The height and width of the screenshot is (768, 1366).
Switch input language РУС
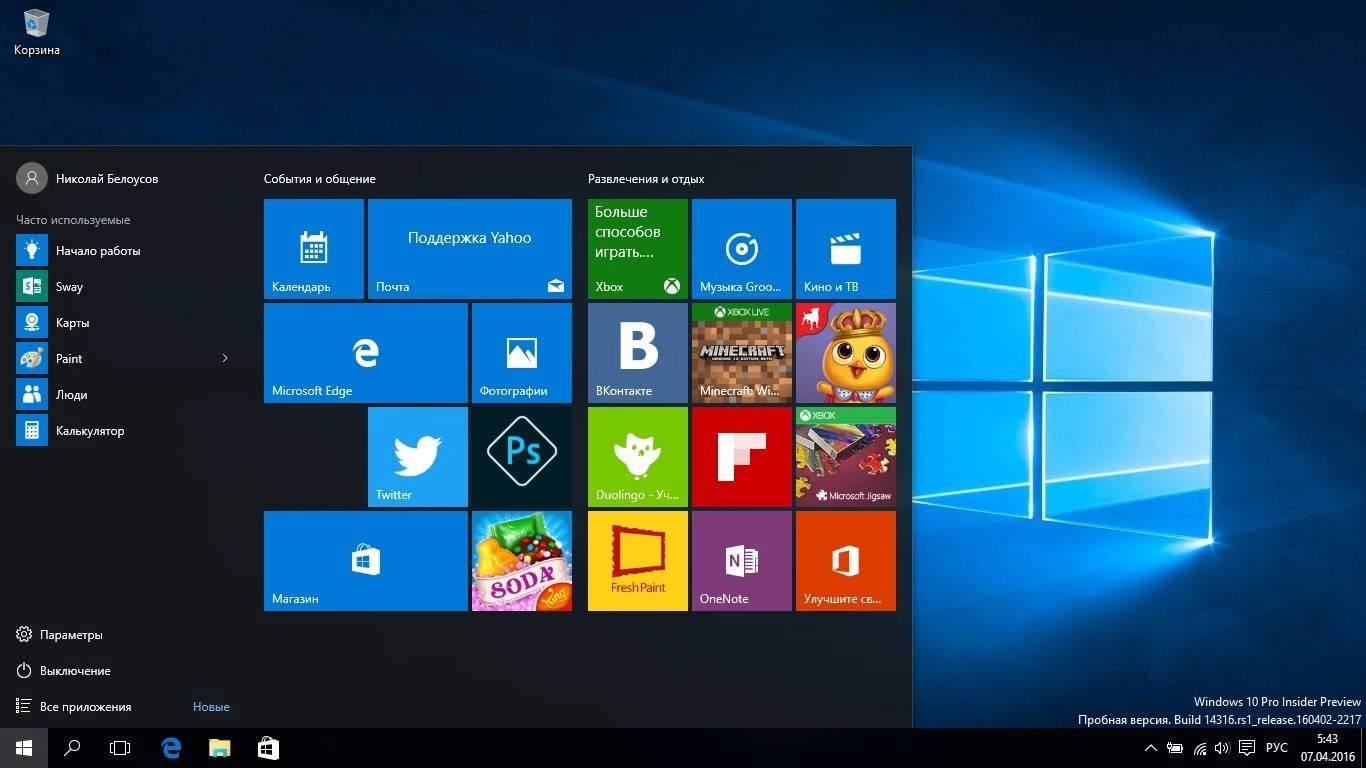(1277, 748)
